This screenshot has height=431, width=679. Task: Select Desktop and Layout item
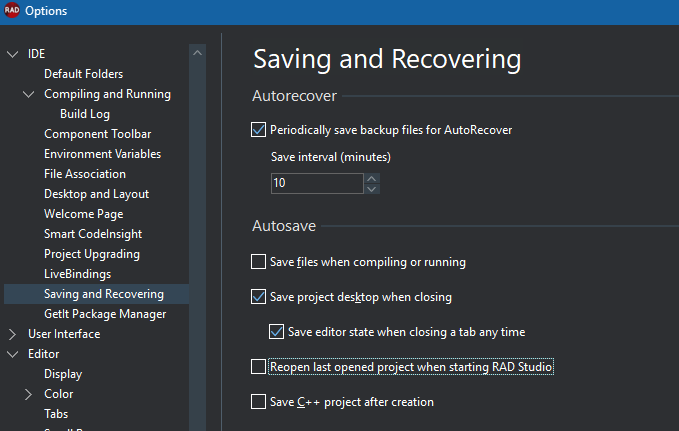pos(97,194)
